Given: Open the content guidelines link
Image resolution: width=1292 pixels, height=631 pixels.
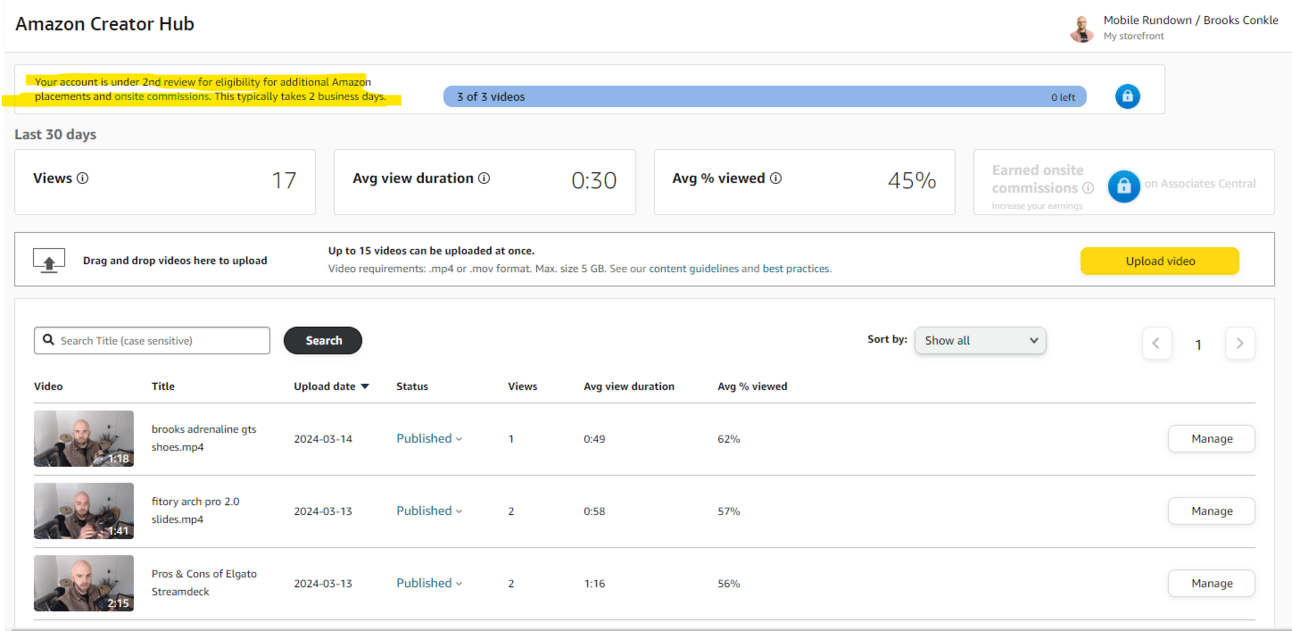Looking at the screenshot, I should coord(693,268).
